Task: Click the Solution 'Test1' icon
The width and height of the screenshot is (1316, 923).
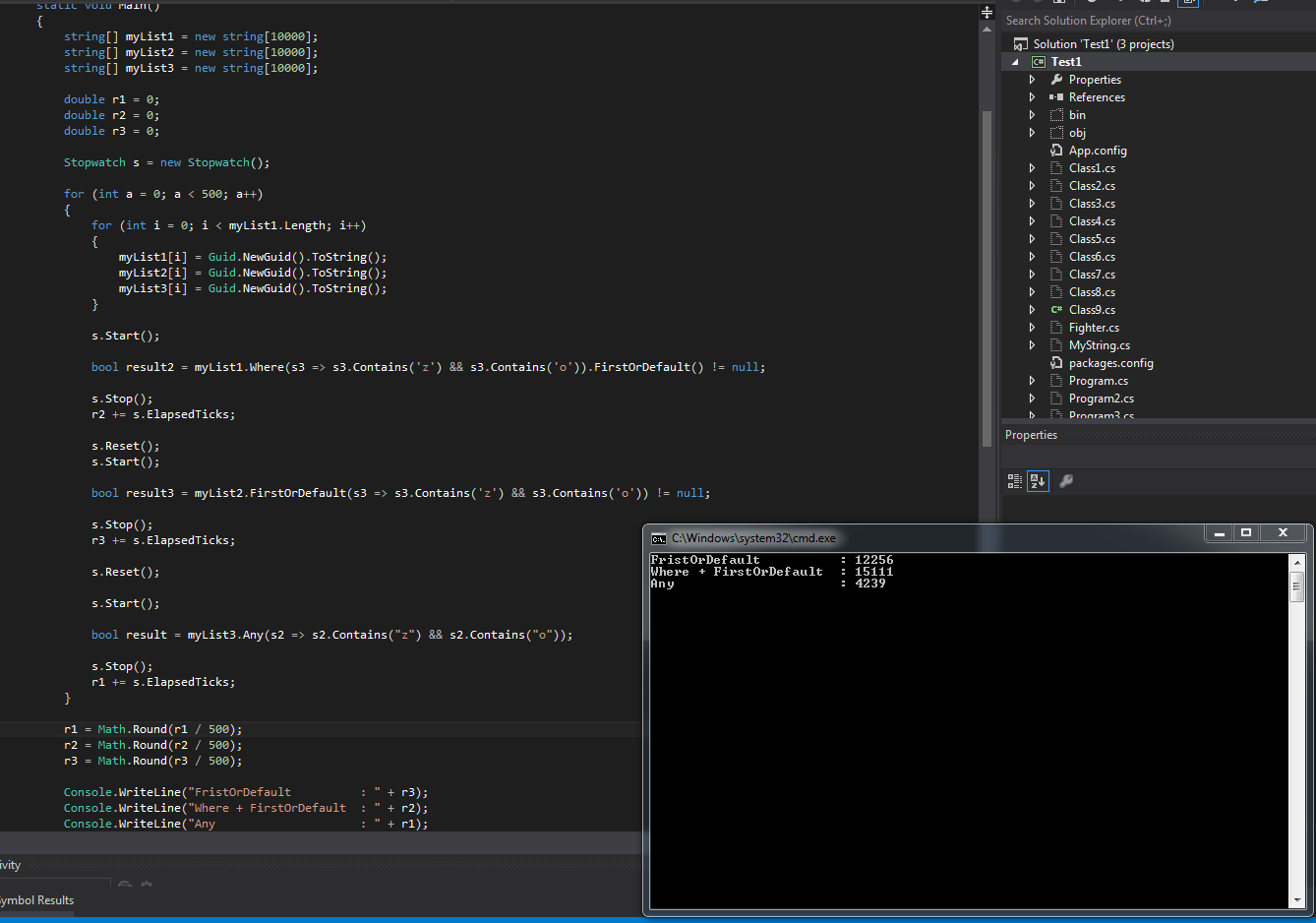Action: pyautogui.click(x=1021, y=44)
